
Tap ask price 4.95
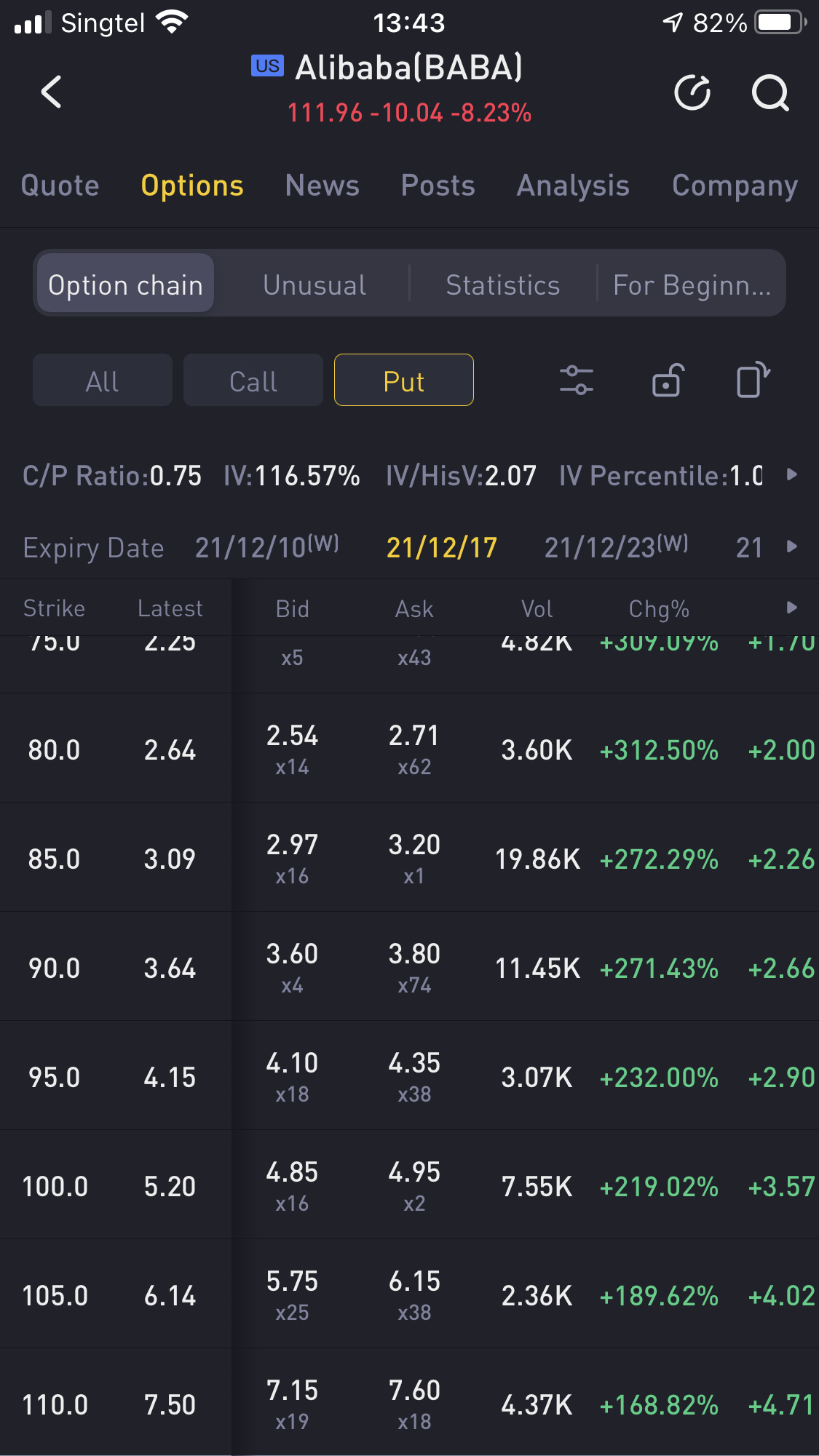(x=414, y=1172)
